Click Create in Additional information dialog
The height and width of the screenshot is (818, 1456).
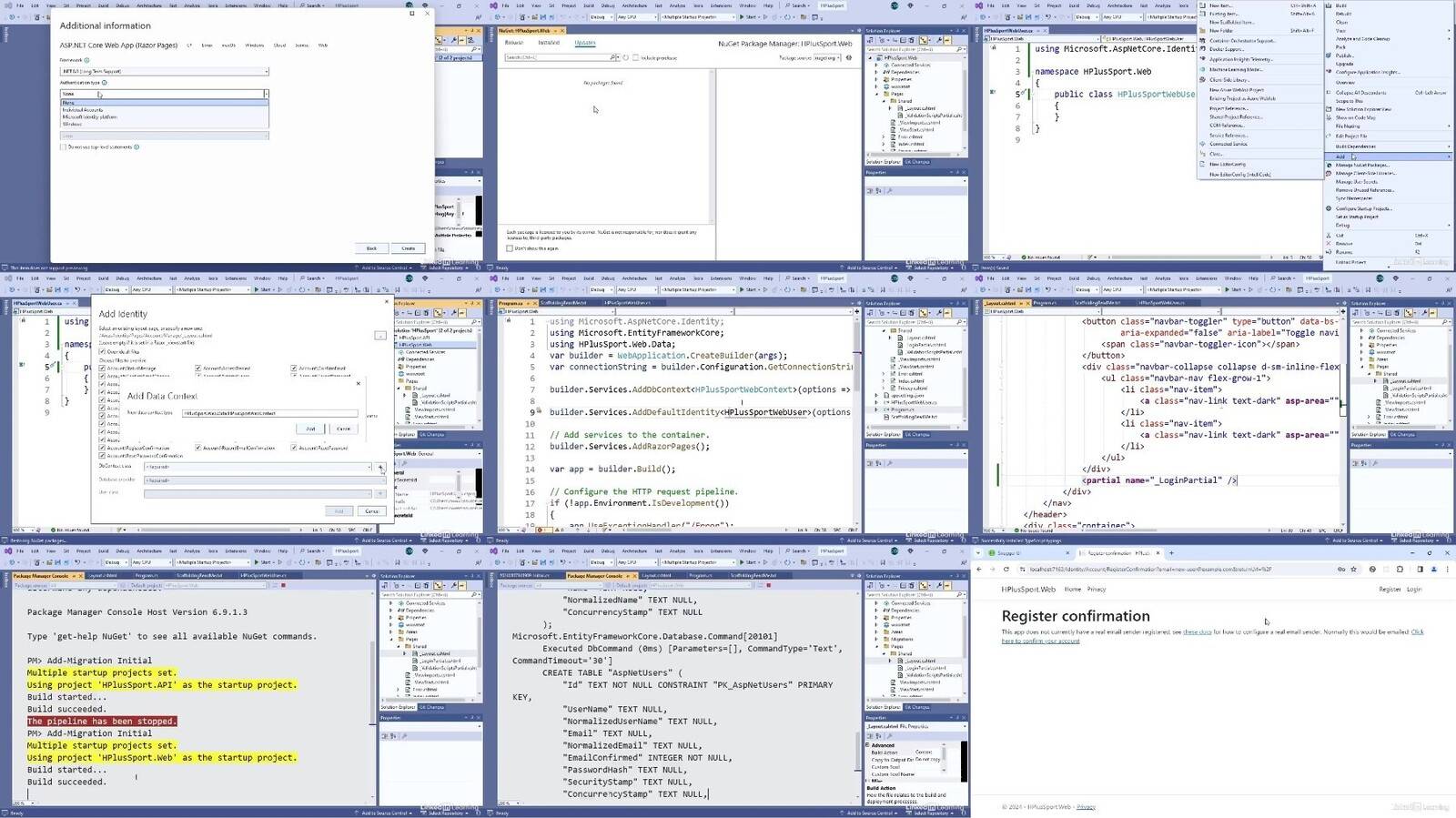pos(408,248)
